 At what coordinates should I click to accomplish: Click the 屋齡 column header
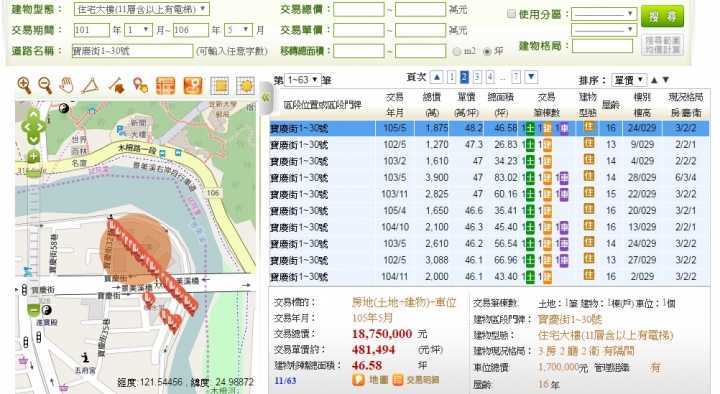[611, 105]
